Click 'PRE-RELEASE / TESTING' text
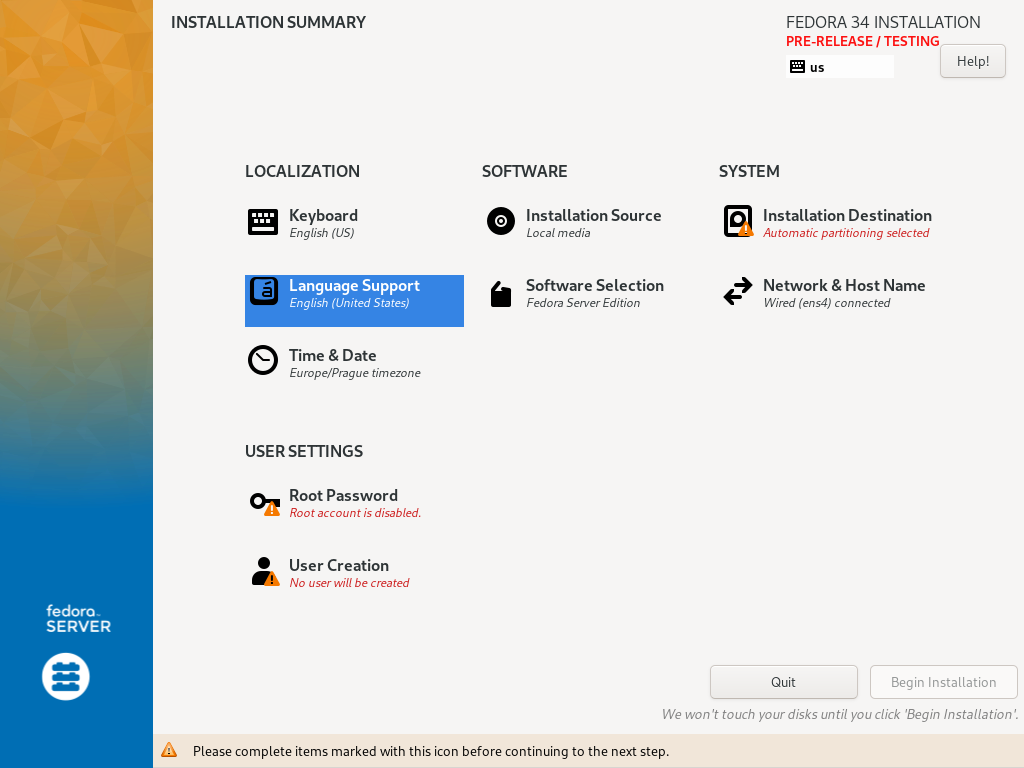The width and height of the screenshot is (1024, 768). (862, 41)
